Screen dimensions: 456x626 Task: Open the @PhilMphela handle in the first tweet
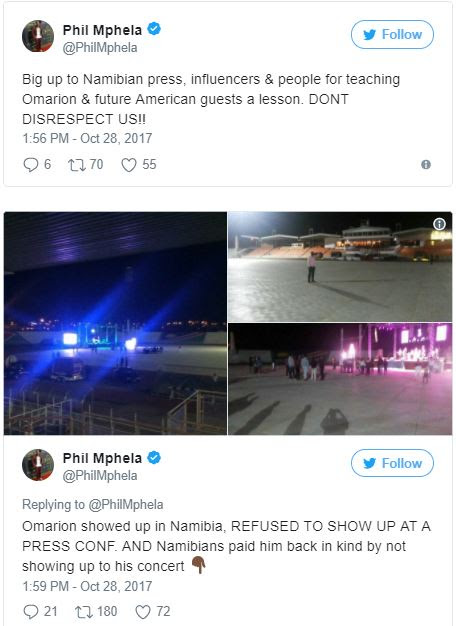coord(100,48)
